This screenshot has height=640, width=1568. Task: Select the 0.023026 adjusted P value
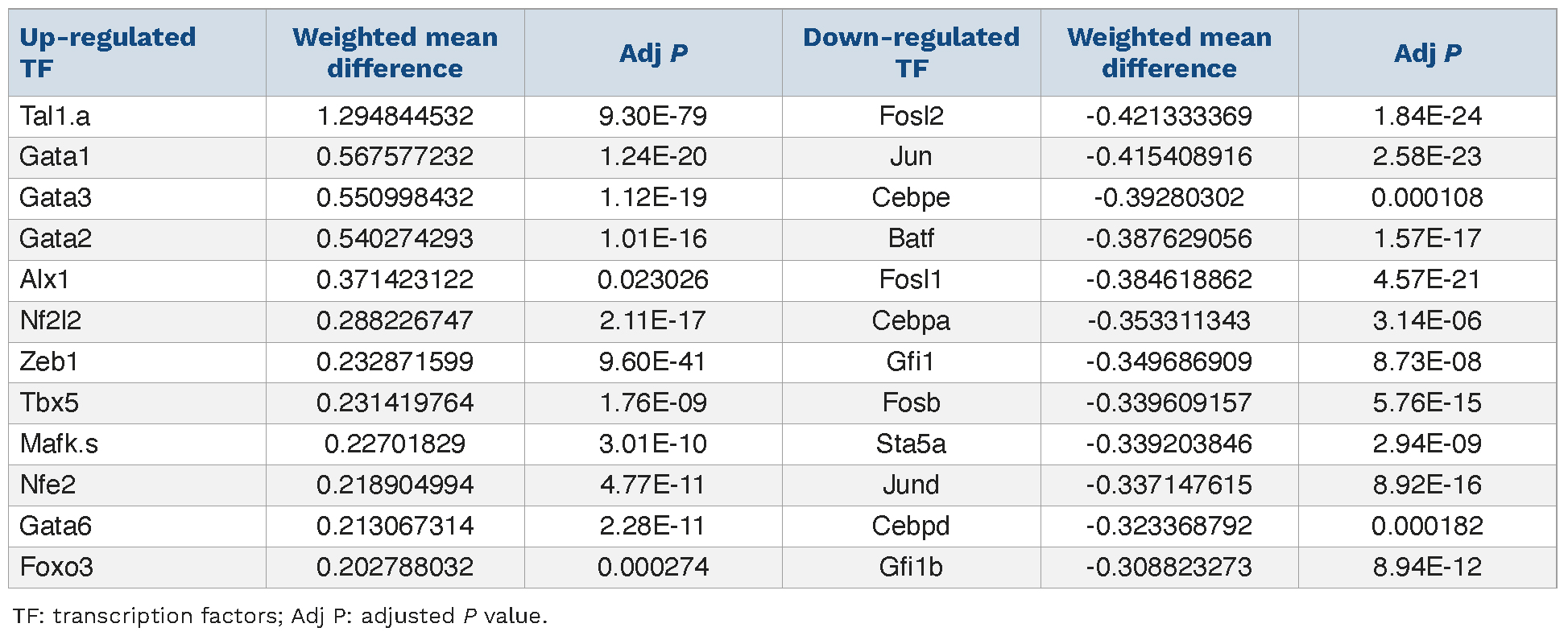click(652, 280)
